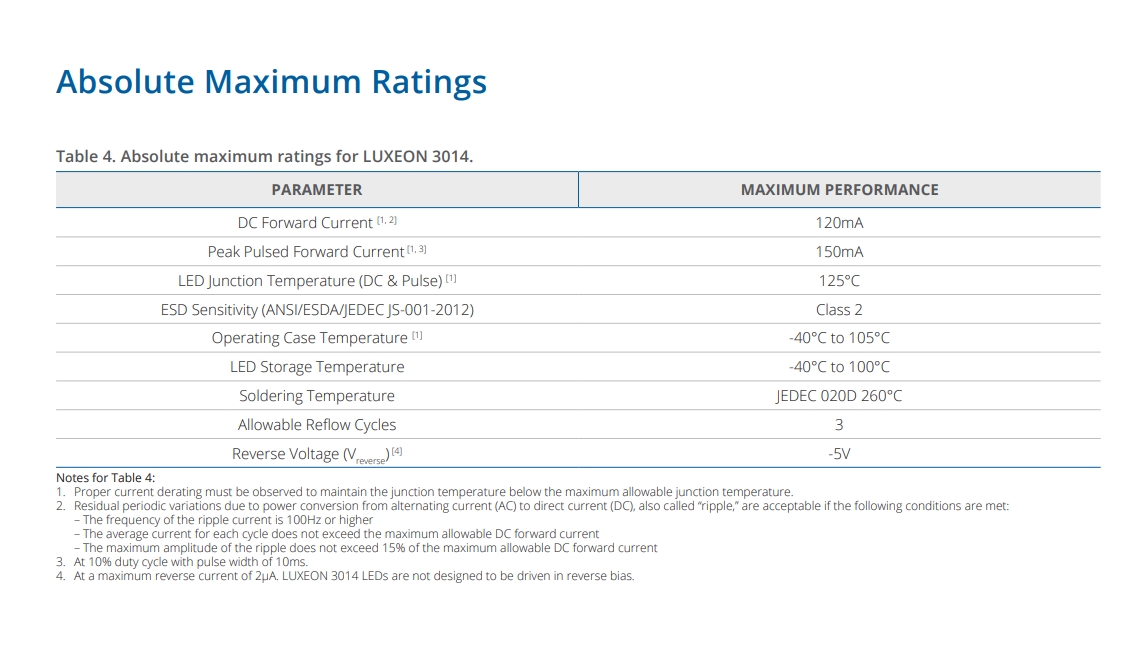Image resolution: width=1129 pixels, height=649 pixels.
Task: Click the 'maximum amplitude of the ripple' line
Action: click(366, 547)
